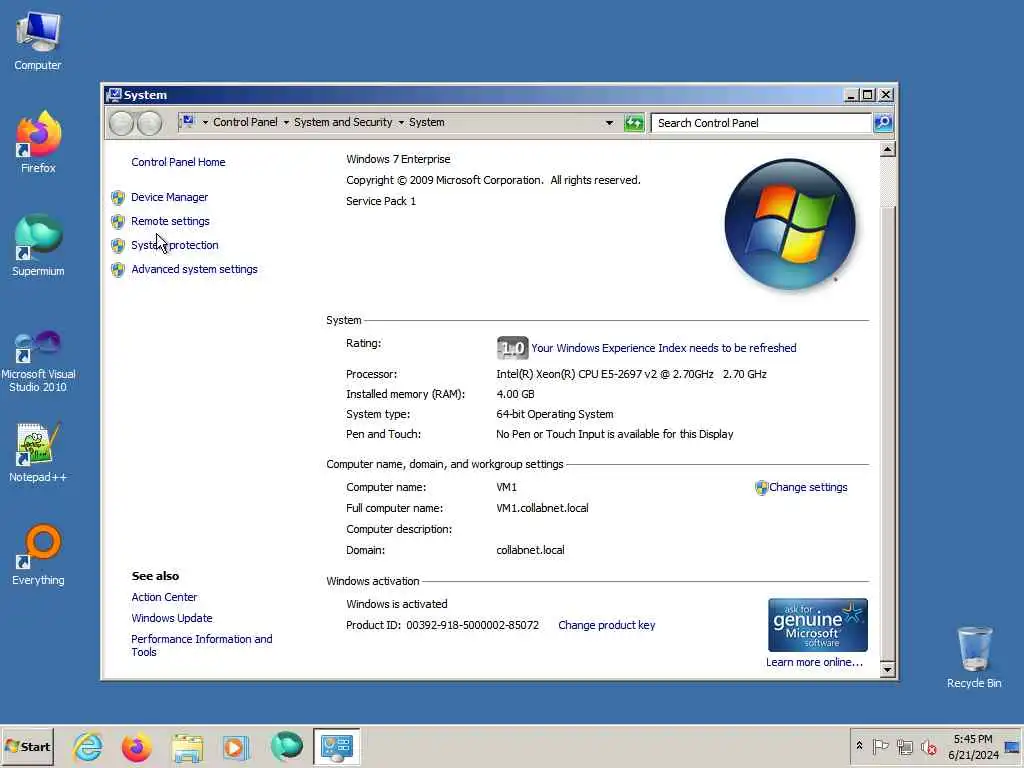
Task: Open Control Panel Home
Action: click(178, 162)
